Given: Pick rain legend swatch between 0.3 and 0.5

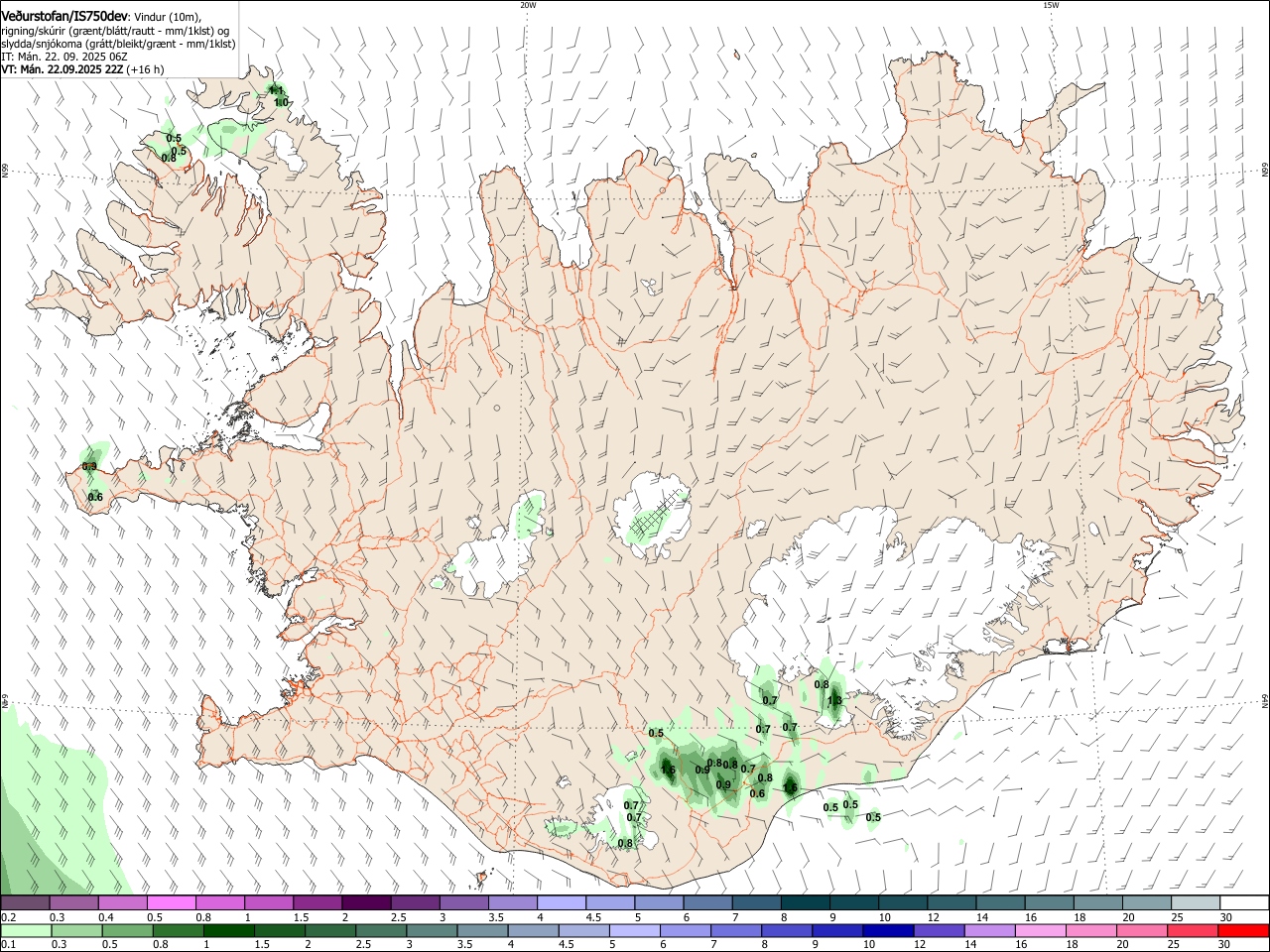Looking at the screenshot, I should coord(75,930).
